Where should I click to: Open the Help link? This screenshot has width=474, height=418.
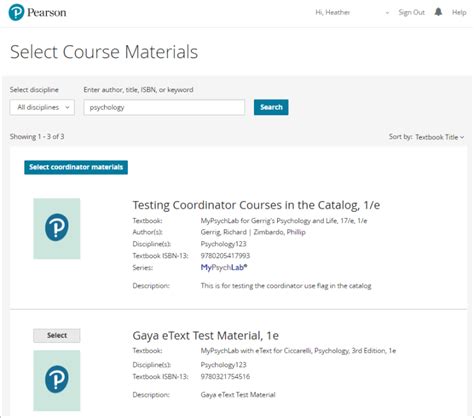point(459,13)
